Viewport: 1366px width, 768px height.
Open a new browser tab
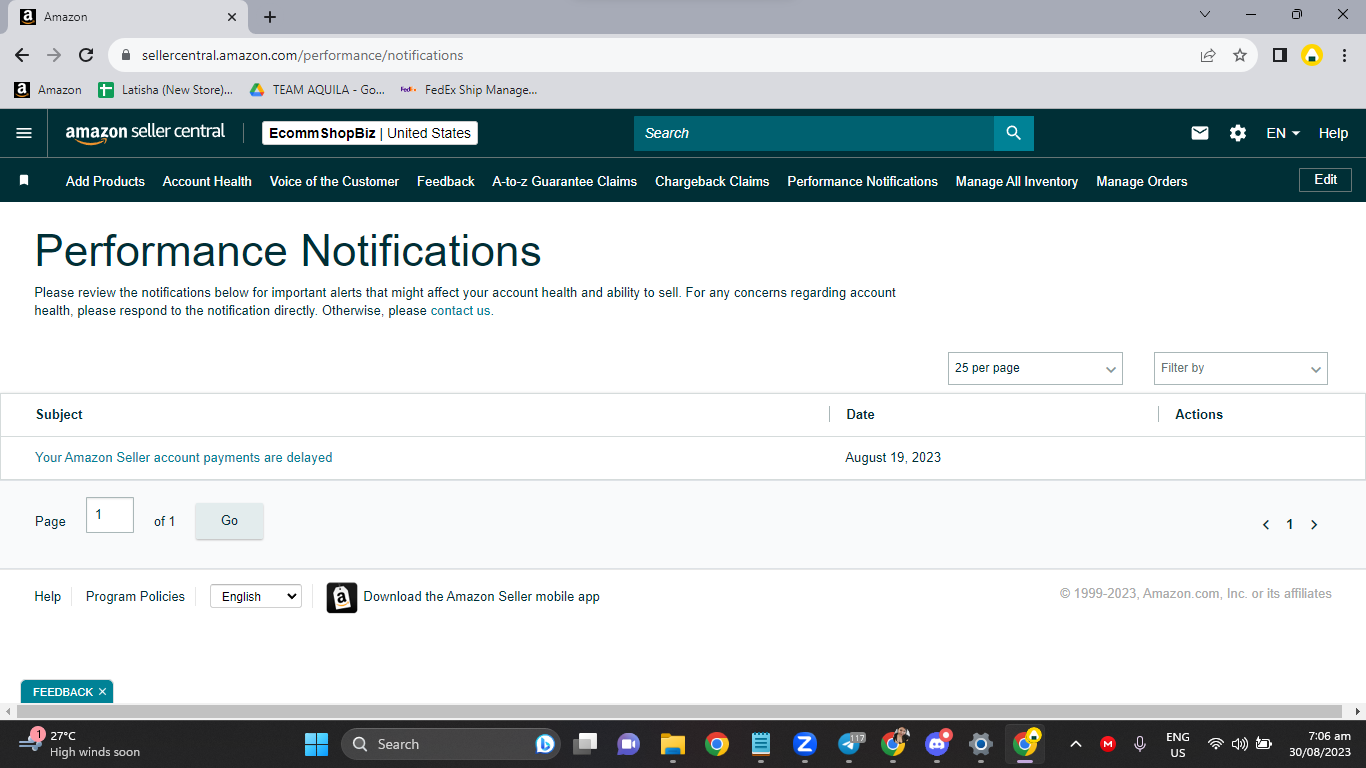270,17
